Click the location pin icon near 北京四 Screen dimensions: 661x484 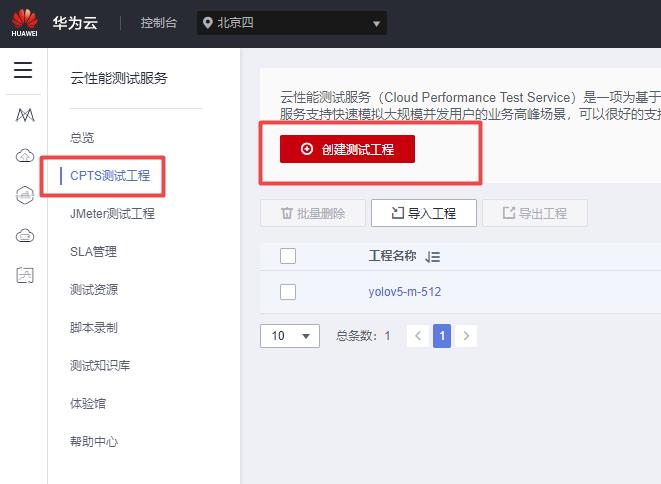[x=207, y=23]
